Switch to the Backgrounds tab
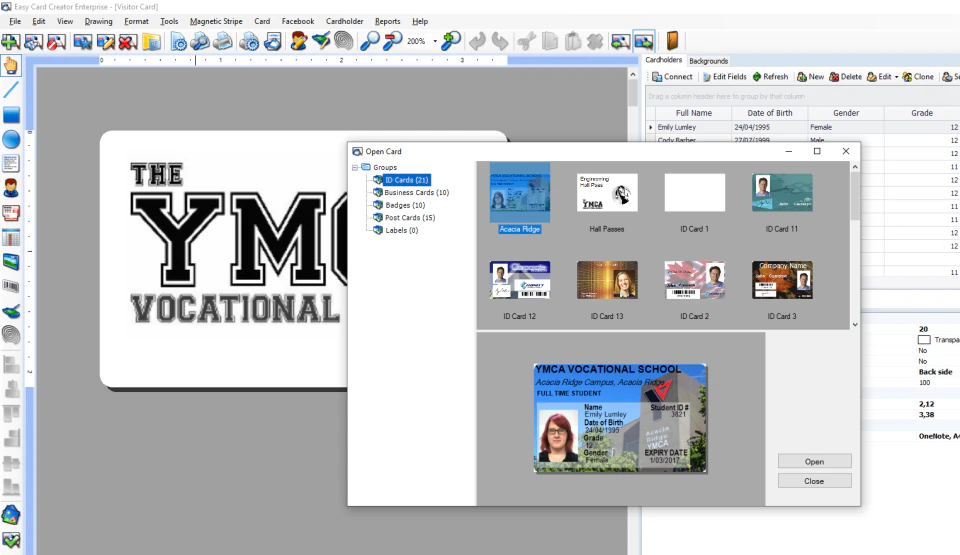Image resolution: width=960 pixels, height=555 pixels. pyautogui.click(x=708, y=61)
